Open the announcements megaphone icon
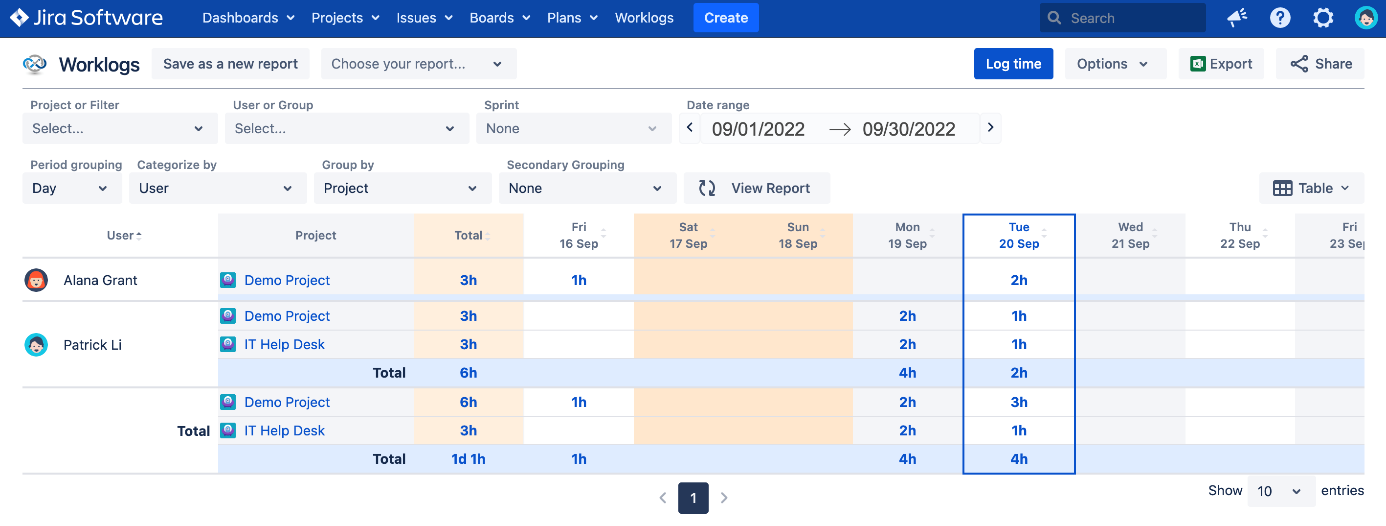 pyautogui.click(x=1236, y=18)
